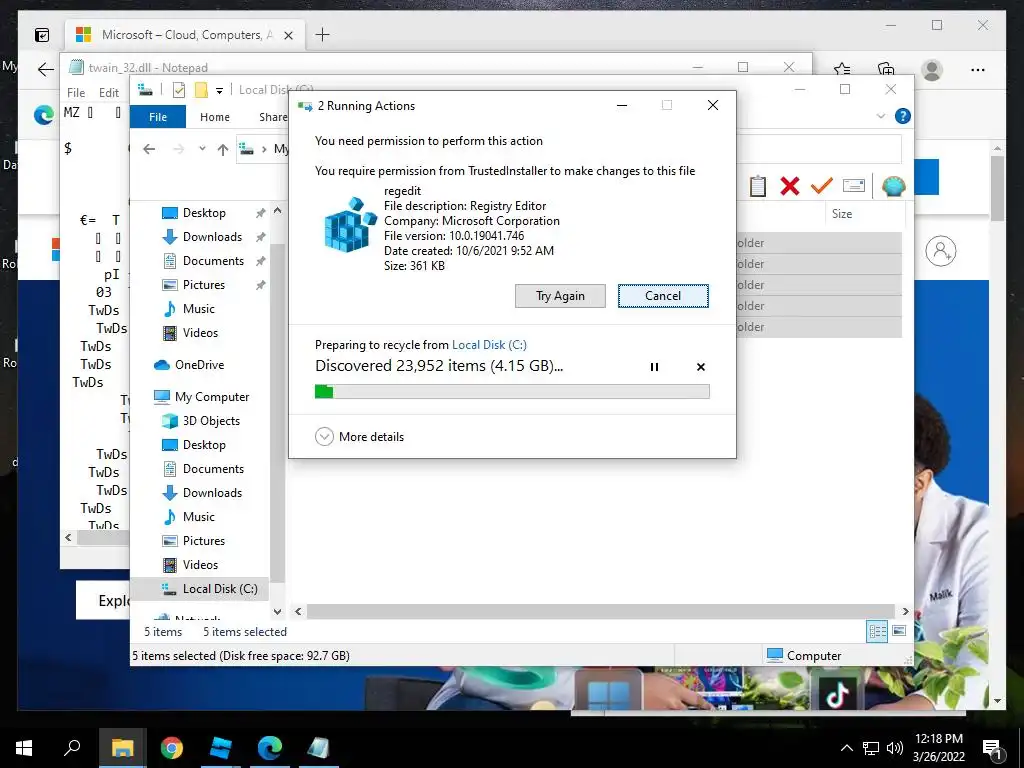The image size is (1024, 768).
Task: Select pinned Documents in Quick access
Action: 213,261
